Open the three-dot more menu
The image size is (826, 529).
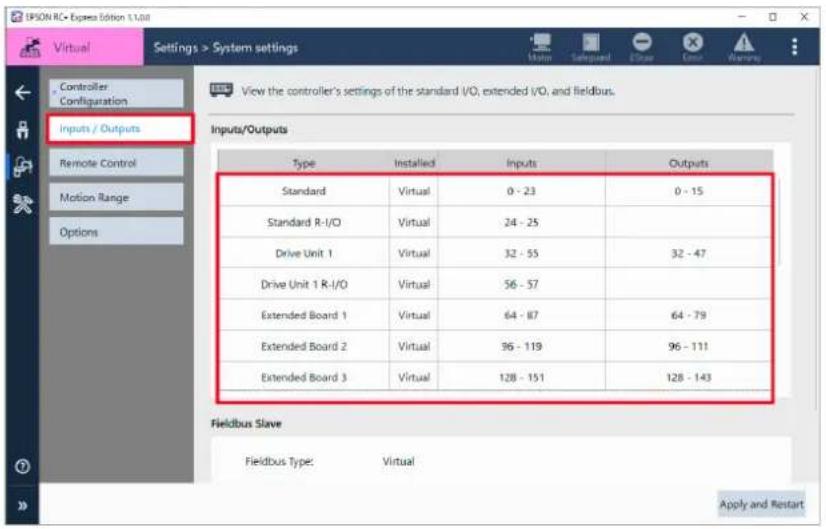pos(794,47)
